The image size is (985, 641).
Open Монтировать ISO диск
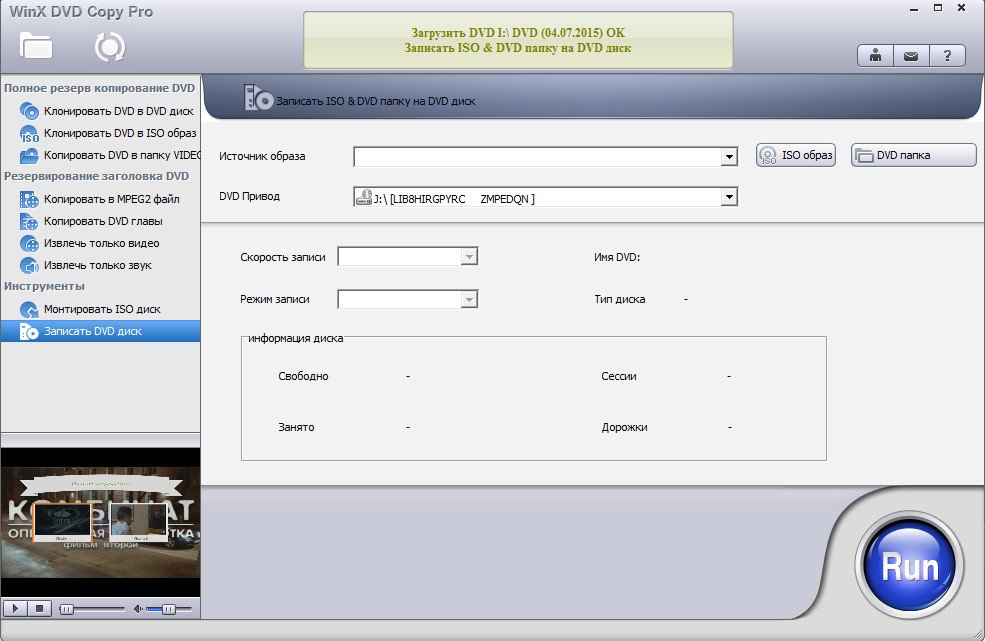(x=102, y=309)
